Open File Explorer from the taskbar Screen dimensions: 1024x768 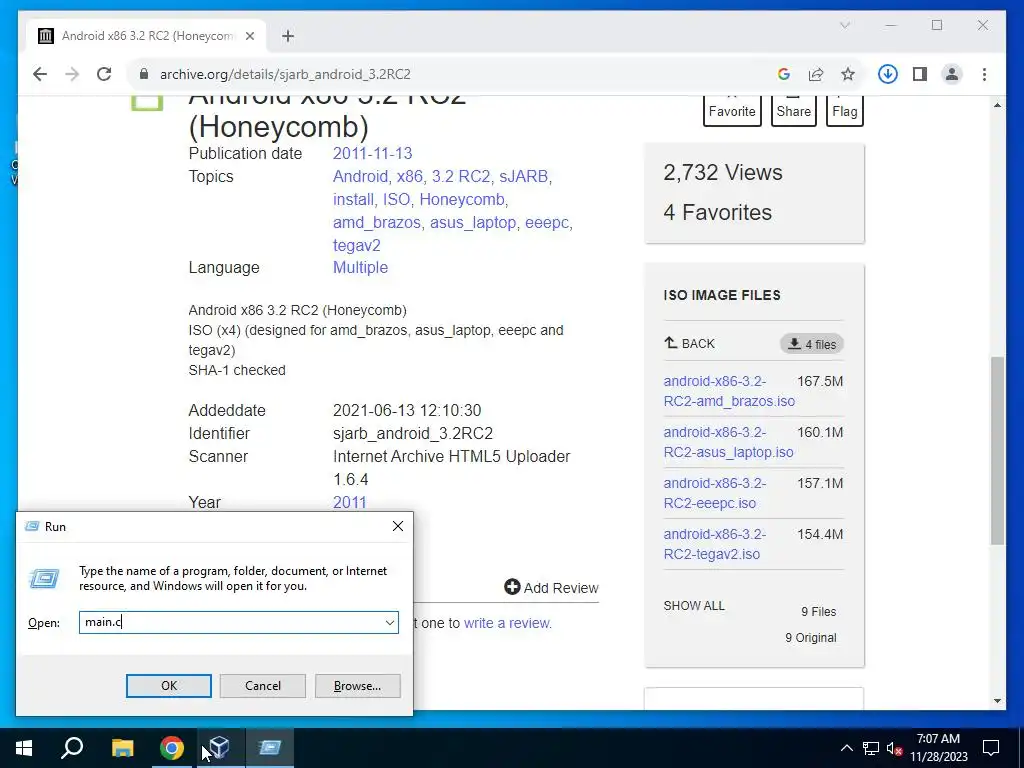point(122,748)
